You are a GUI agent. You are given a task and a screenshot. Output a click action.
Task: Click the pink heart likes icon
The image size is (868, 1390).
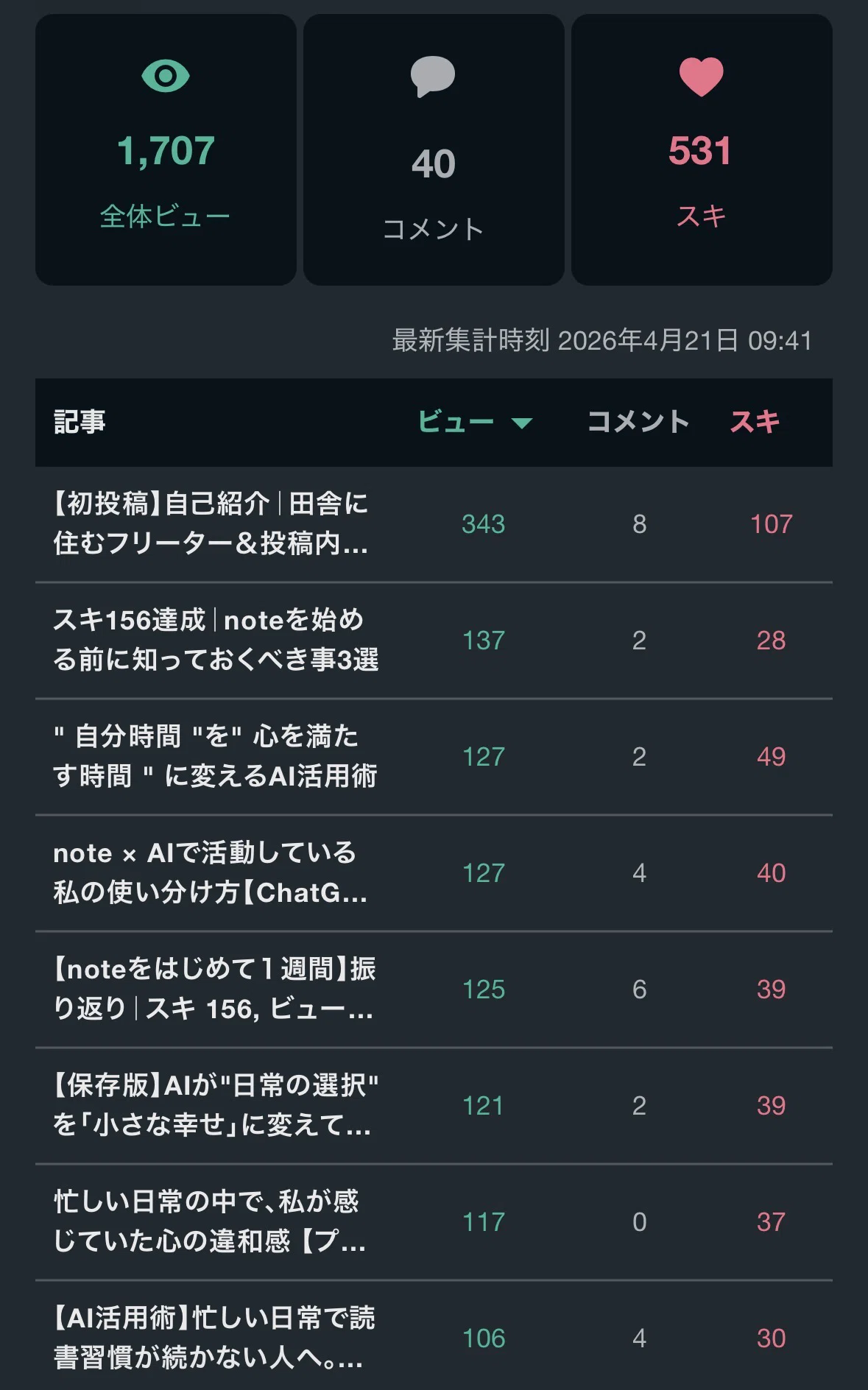(701, 77)
